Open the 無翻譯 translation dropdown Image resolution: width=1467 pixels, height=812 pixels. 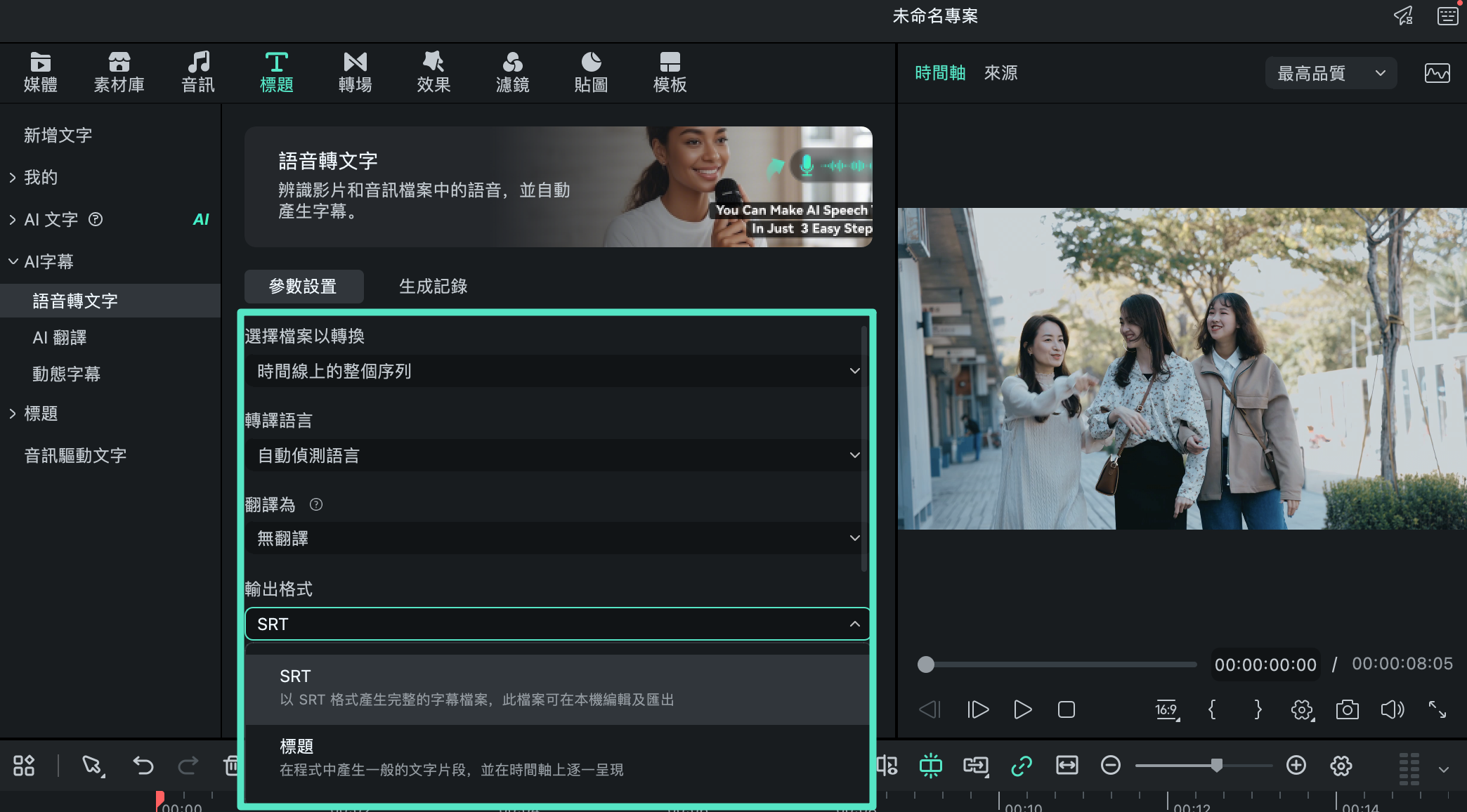(556, 538)
